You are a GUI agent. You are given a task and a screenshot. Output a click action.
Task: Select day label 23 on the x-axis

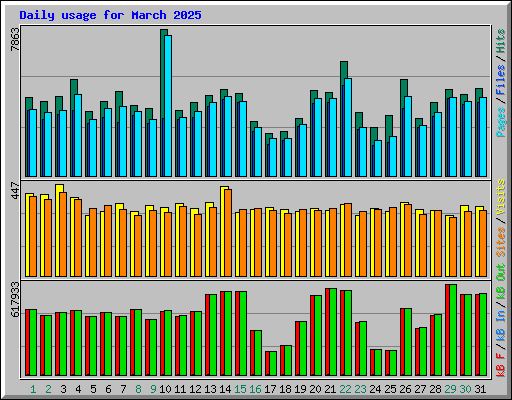[360, 389]
